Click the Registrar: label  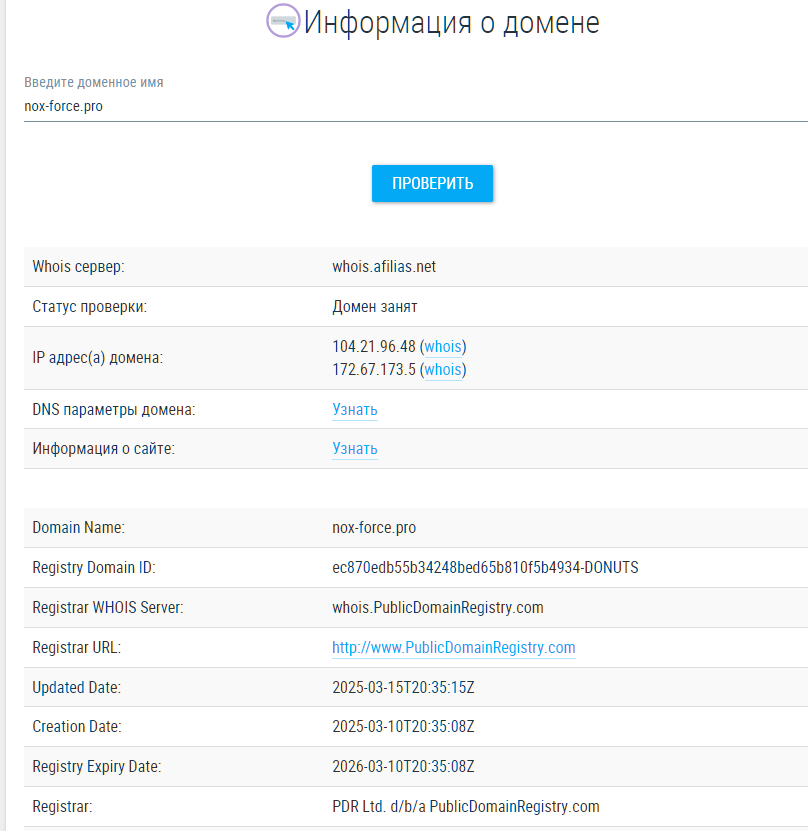[x=62, y=807]
